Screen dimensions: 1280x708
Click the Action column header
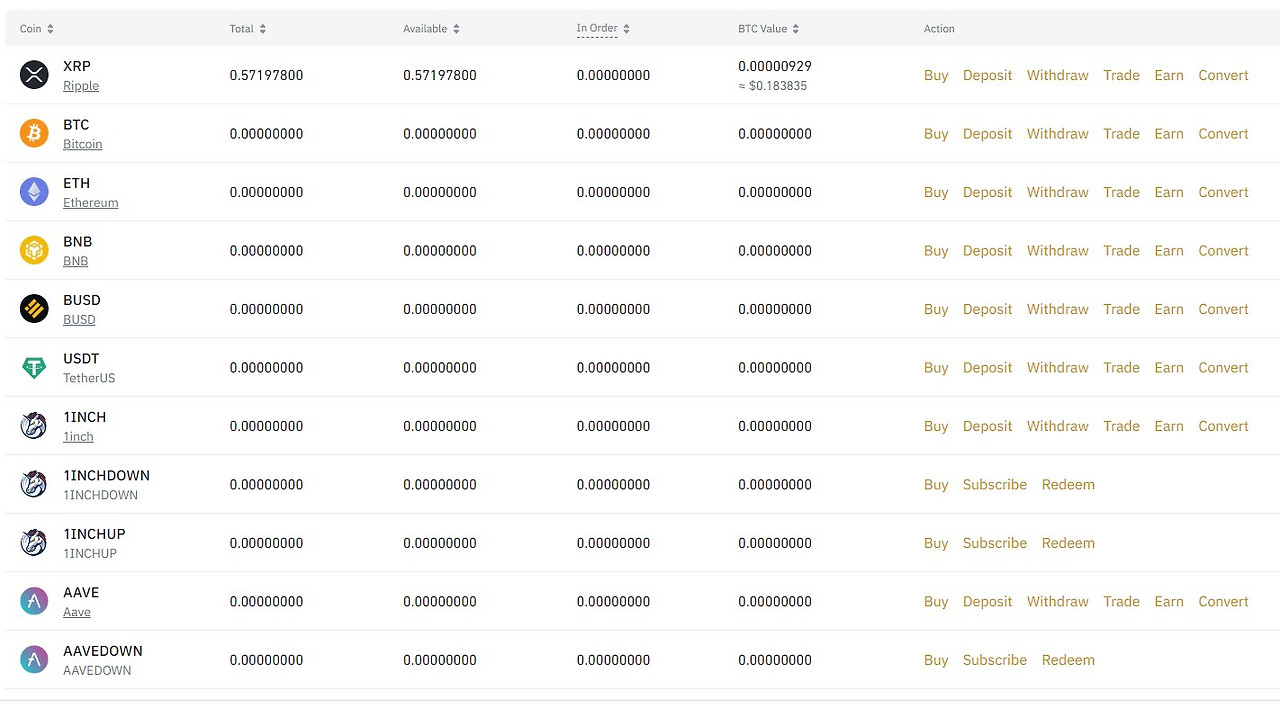pyautogui.click(x=939, y=29)
